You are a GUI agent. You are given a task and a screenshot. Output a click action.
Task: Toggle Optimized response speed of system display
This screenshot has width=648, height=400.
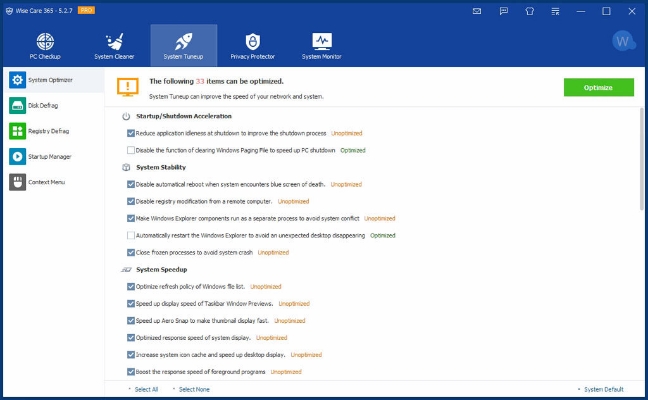[131, 338]
